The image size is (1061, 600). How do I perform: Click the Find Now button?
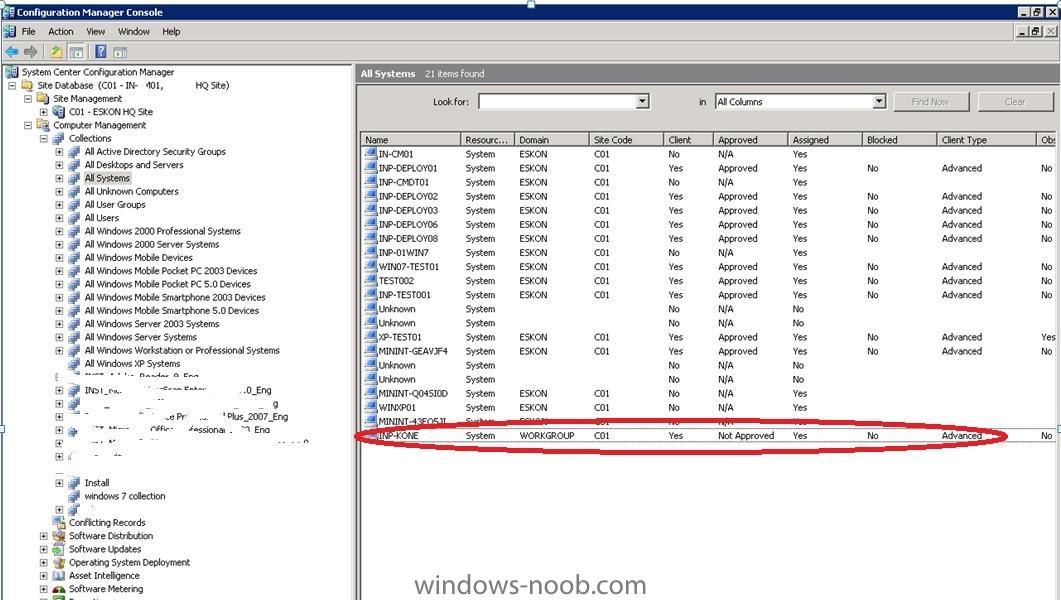point(930,101)
